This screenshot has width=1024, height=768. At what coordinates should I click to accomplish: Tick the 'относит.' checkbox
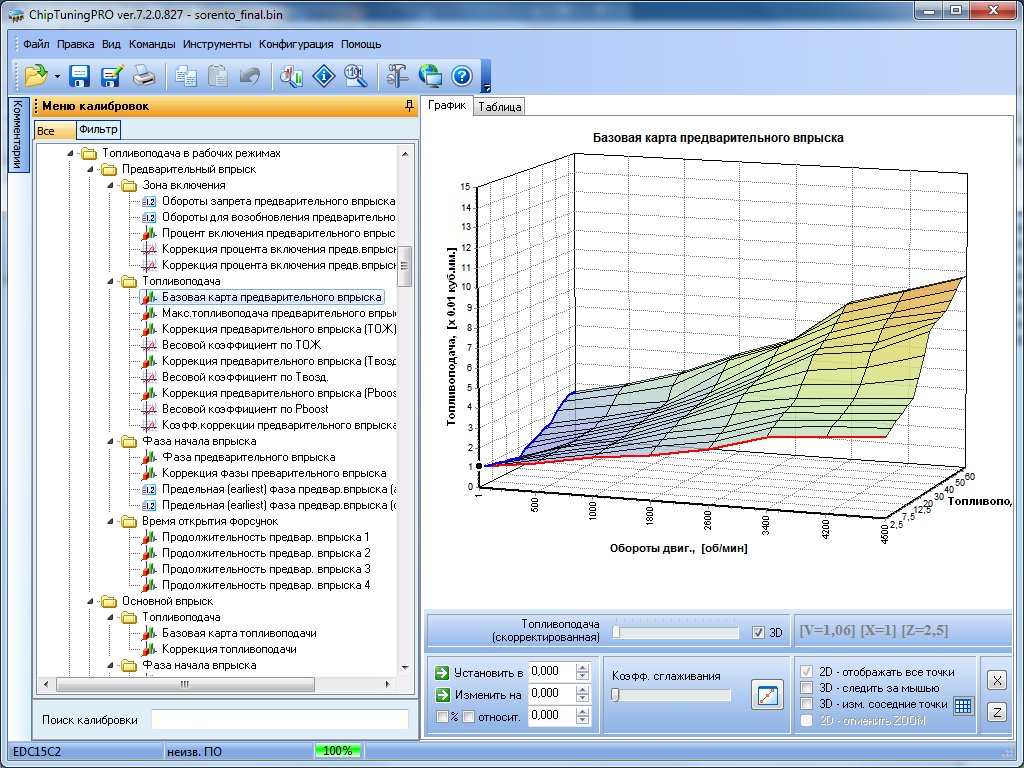[x=468, y=716]
